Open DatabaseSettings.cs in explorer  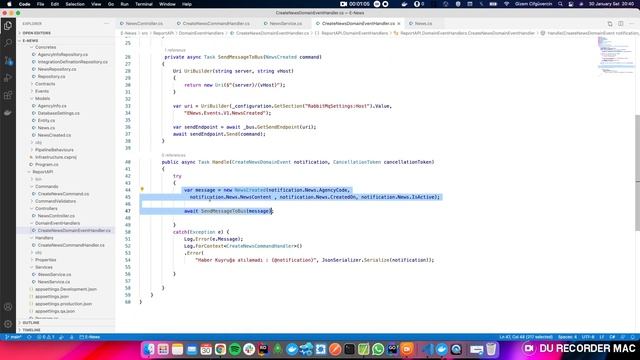point(58,113)
